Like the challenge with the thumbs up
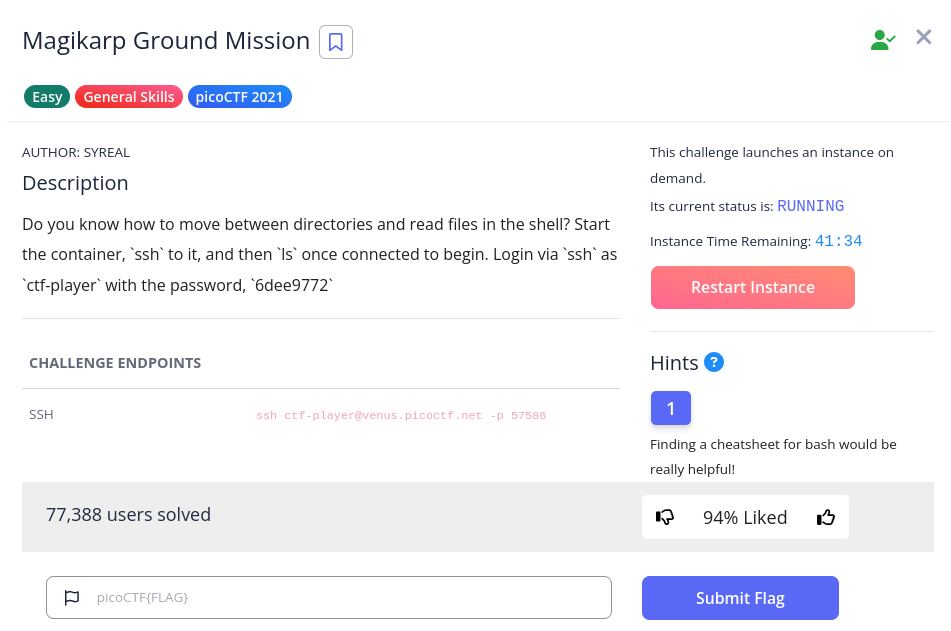The image size is (951, 631). pyautogui.click(x=825, y=517)
